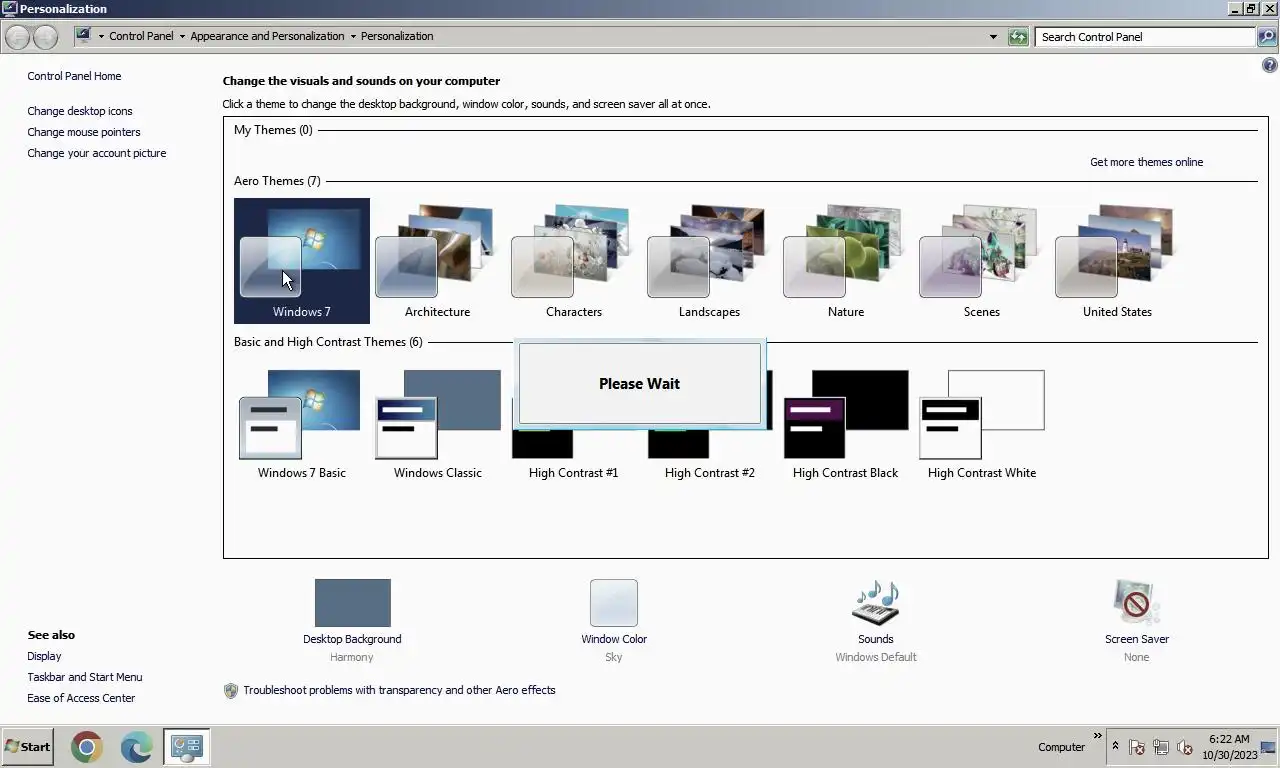Click the Personalization breadcrumb
Viewport: 1280px width, 768px height.
point(397,36)
